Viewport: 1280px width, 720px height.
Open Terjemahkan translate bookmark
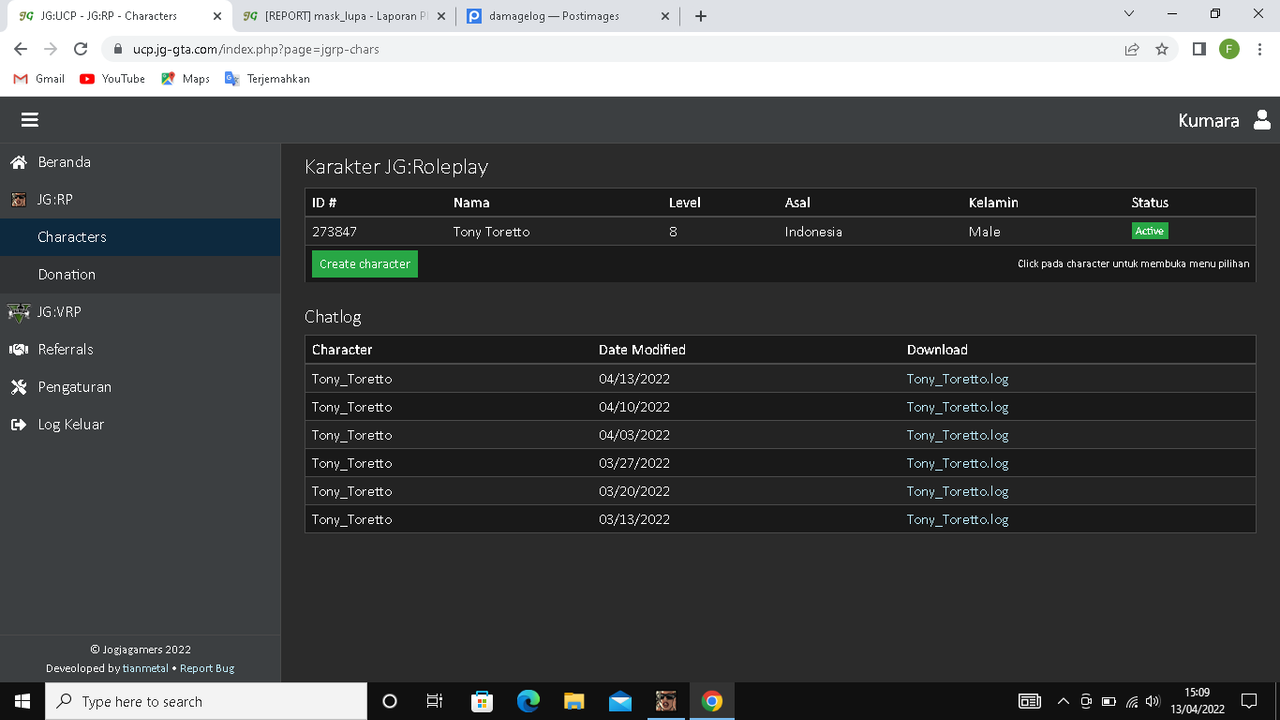267,79
